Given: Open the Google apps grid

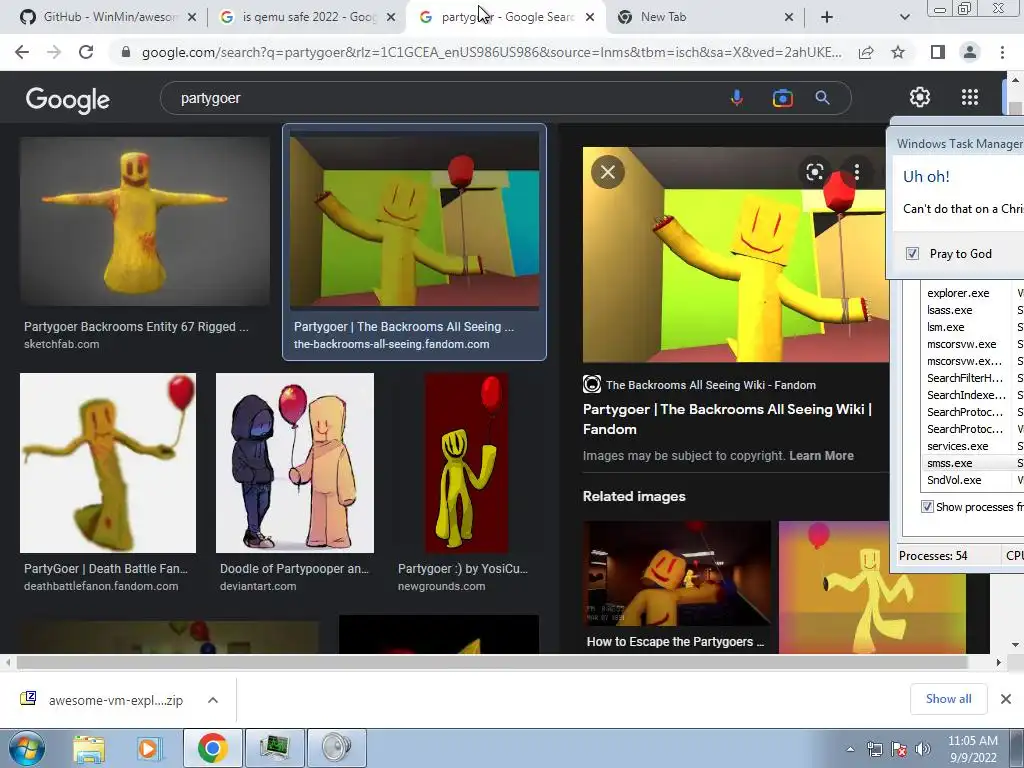Looking at the screenshot, I should pyautogui.click(x=970, y=97).
